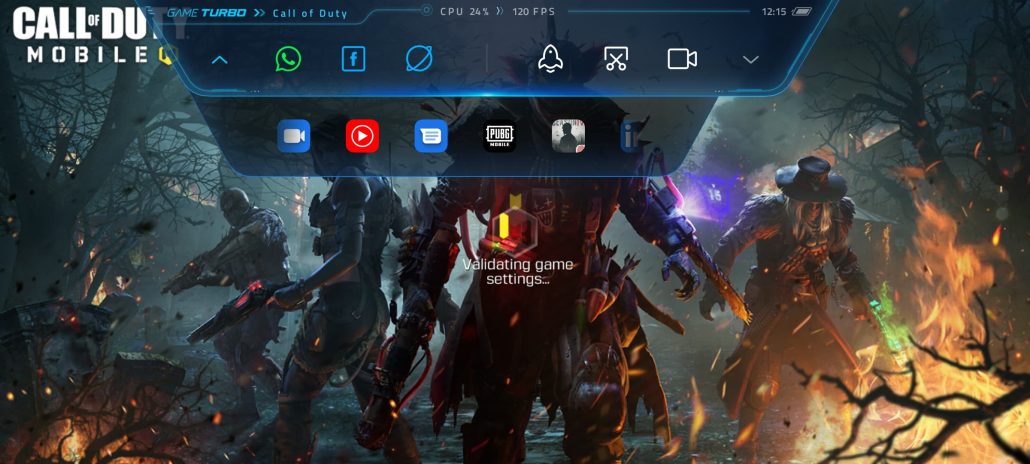
Task: Expand more tools with the down chevron
Action: [x=750, y=60]
